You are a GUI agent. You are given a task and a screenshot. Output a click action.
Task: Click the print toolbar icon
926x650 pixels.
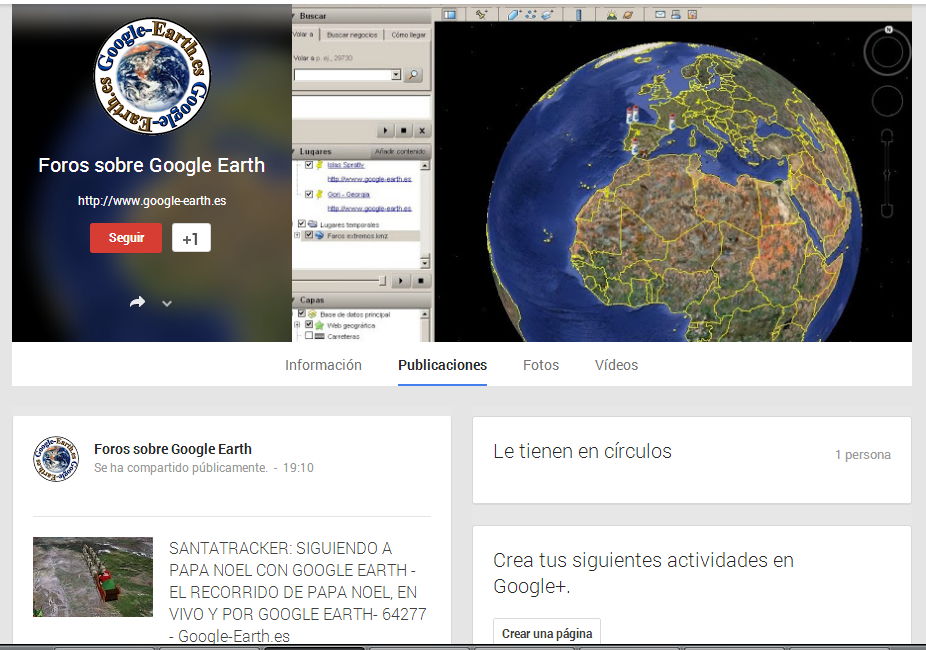(x=676, y=15)
